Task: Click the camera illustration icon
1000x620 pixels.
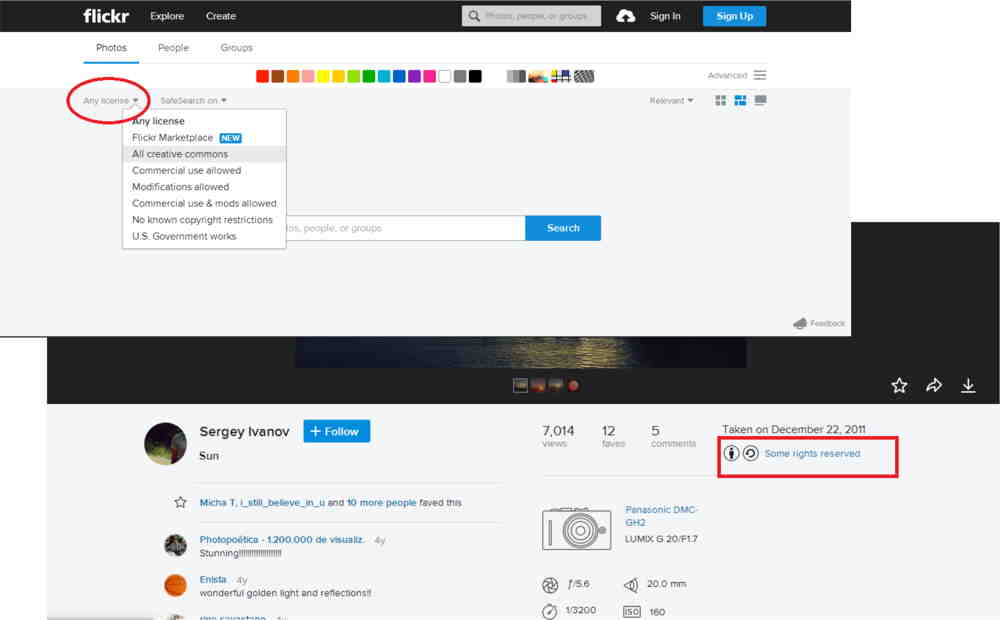Action: coord(577,529)
